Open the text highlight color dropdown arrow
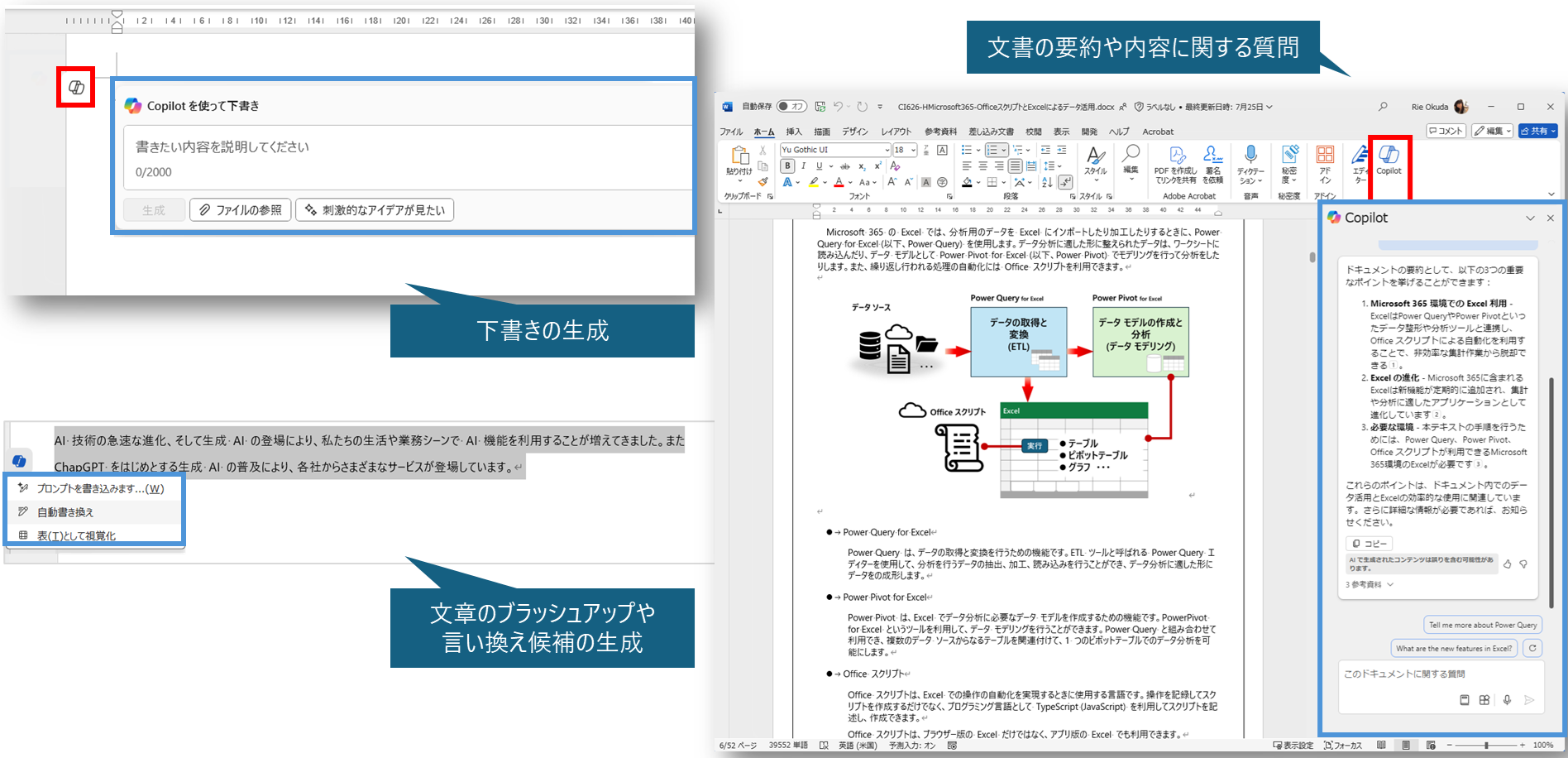The height and width of the screenshot is (758, 1568). 825,182
